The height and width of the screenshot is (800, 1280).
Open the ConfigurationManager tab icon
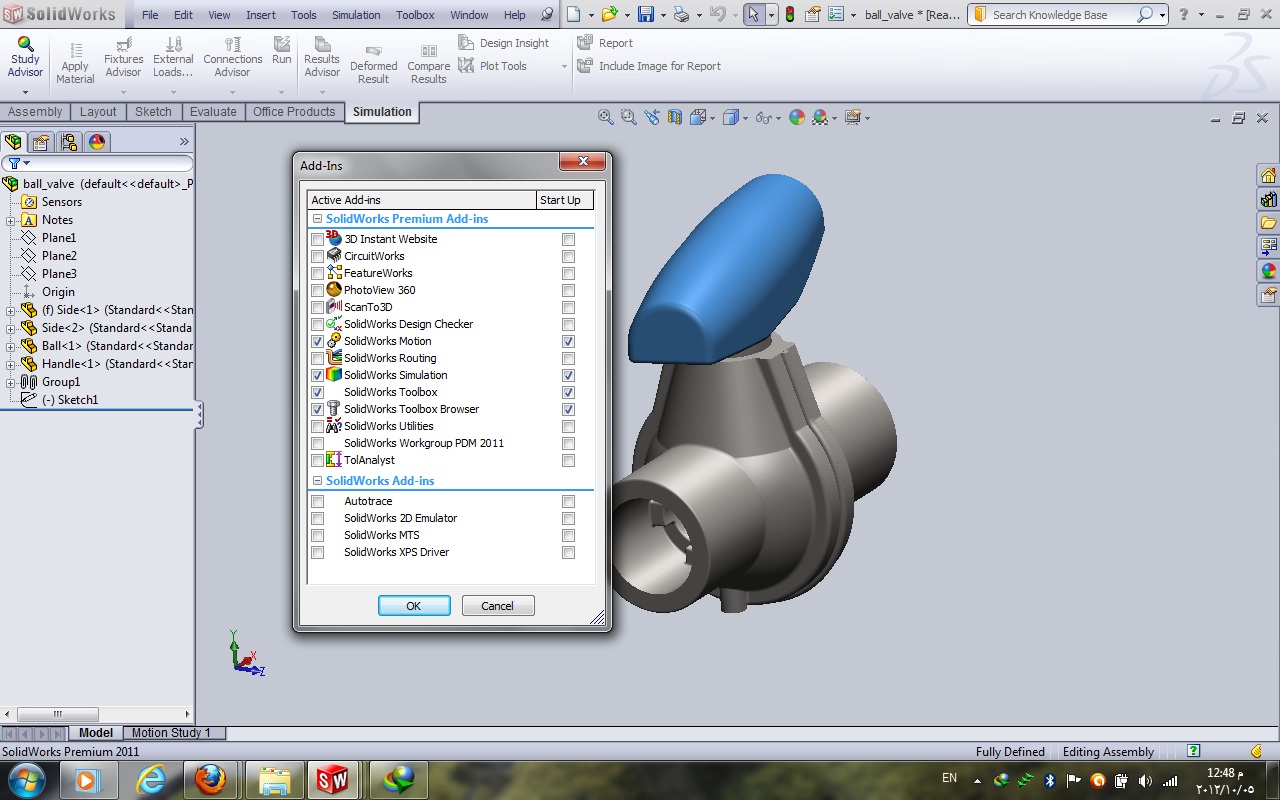pos(69,142)
